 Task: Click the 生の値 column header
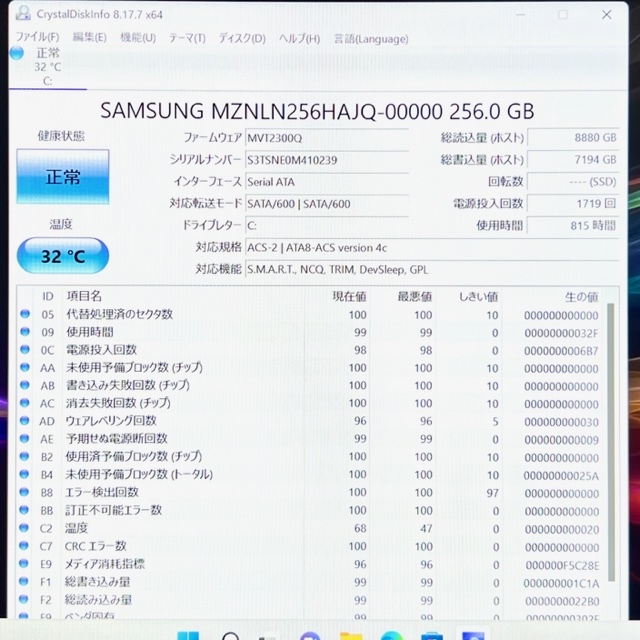[582, 297]
